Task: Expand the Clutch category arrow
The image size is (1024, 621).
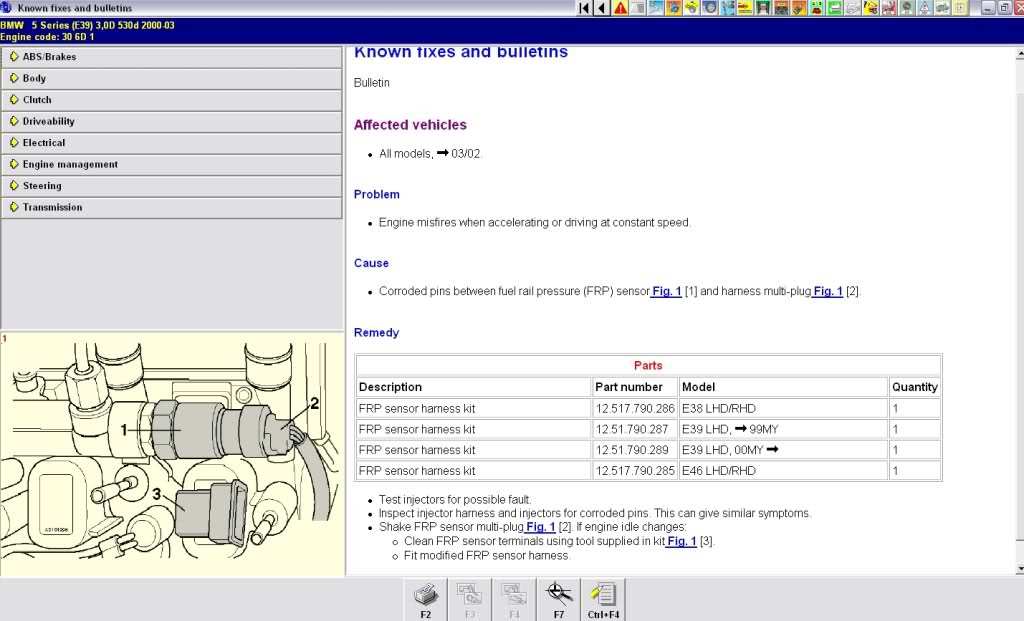Action: (15, 100)
